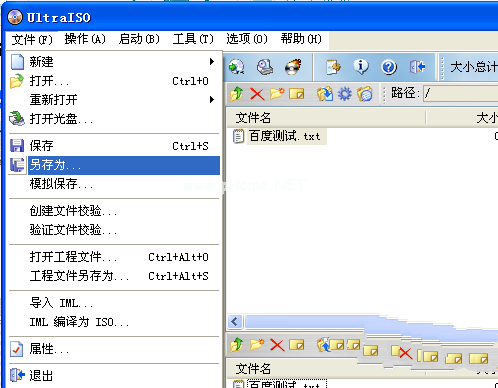The height and width of the screenshot is (388, 498).
Task: Open the 文件(F) menu
Action: coord(32,40)
